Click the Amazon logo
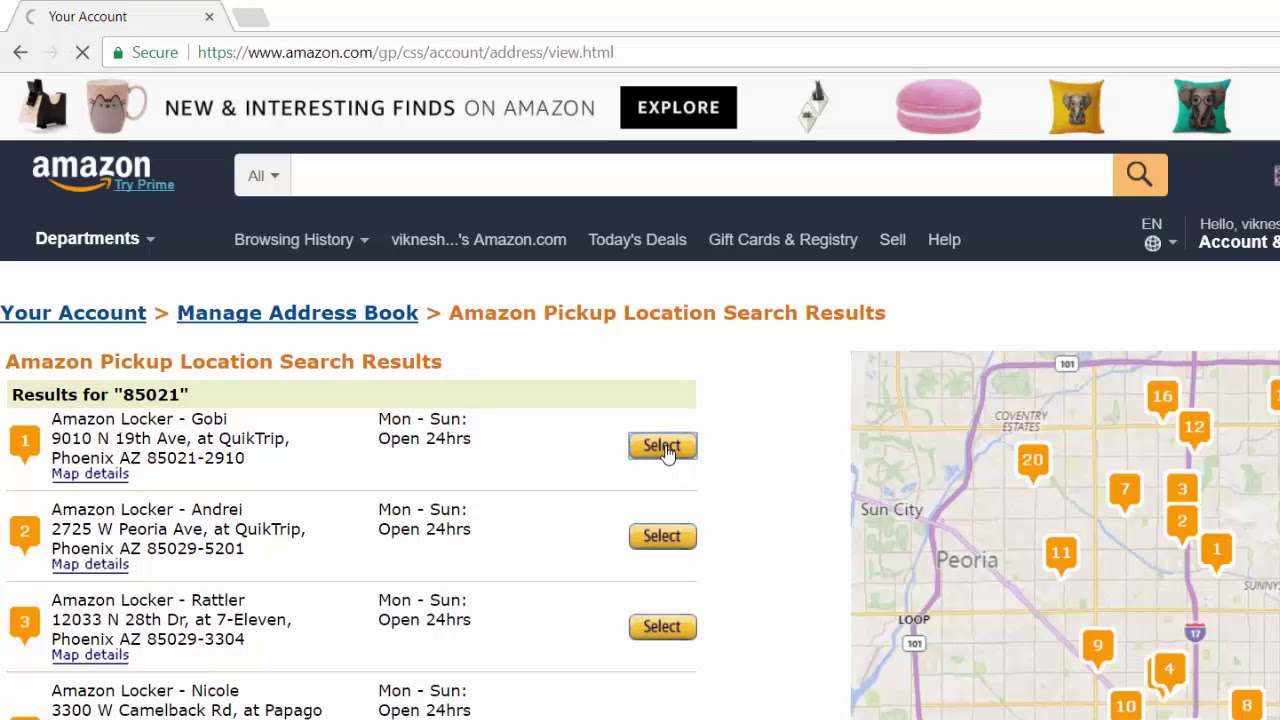Image resolution: width=1280 pixels, height=720 pixels. click(91, 172)
